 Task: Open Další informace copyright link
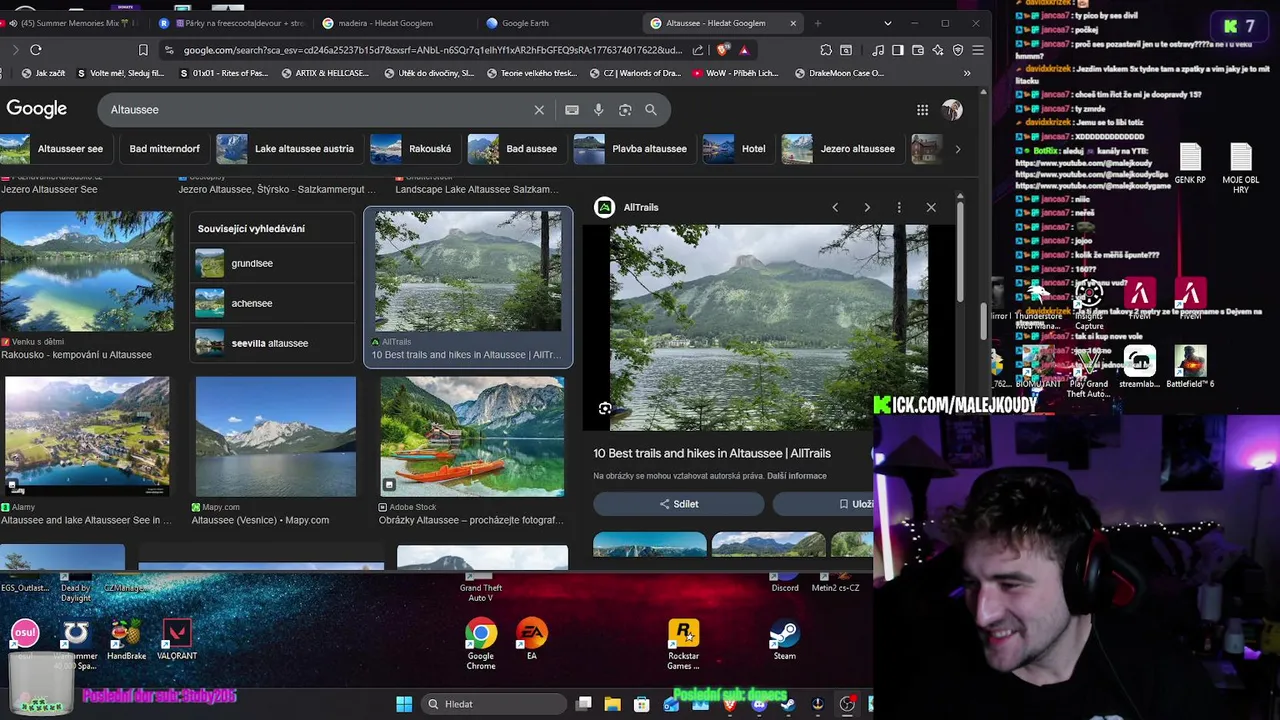tap(797, 476)
